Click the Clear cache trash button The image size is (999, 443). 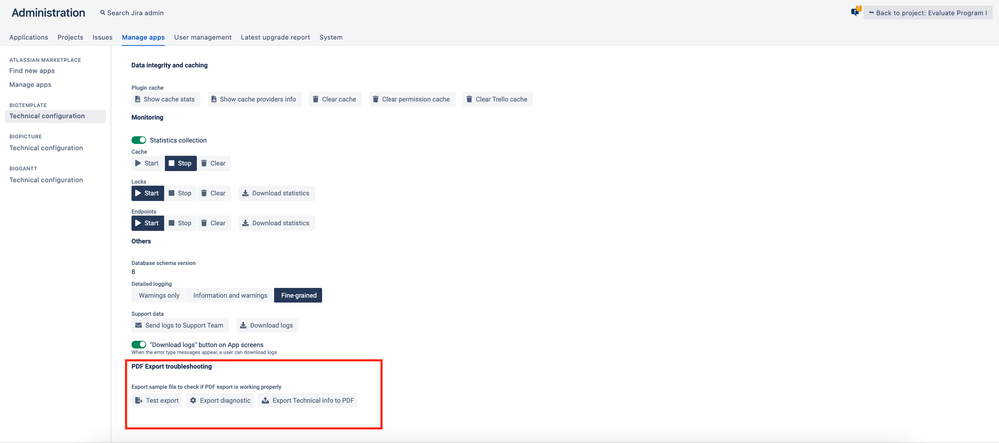336,99
